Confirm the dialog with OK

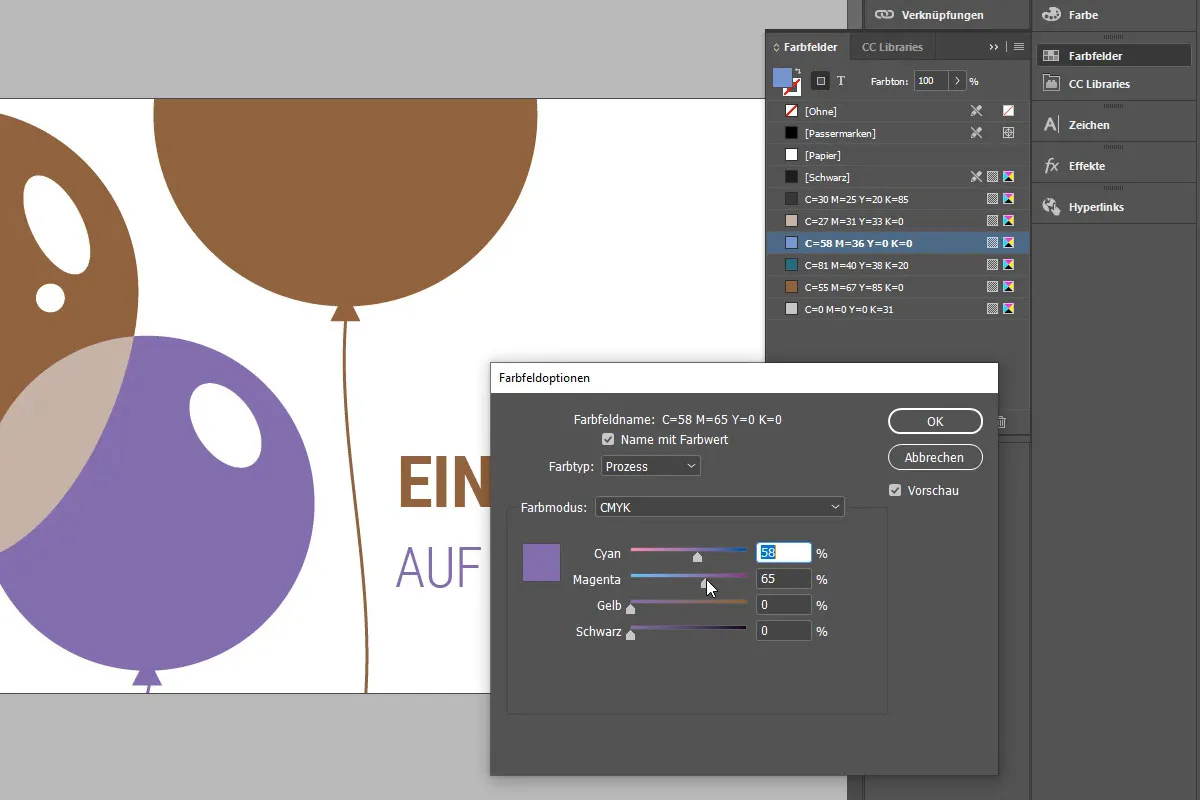pyautogui.click(x=935, y=421)
